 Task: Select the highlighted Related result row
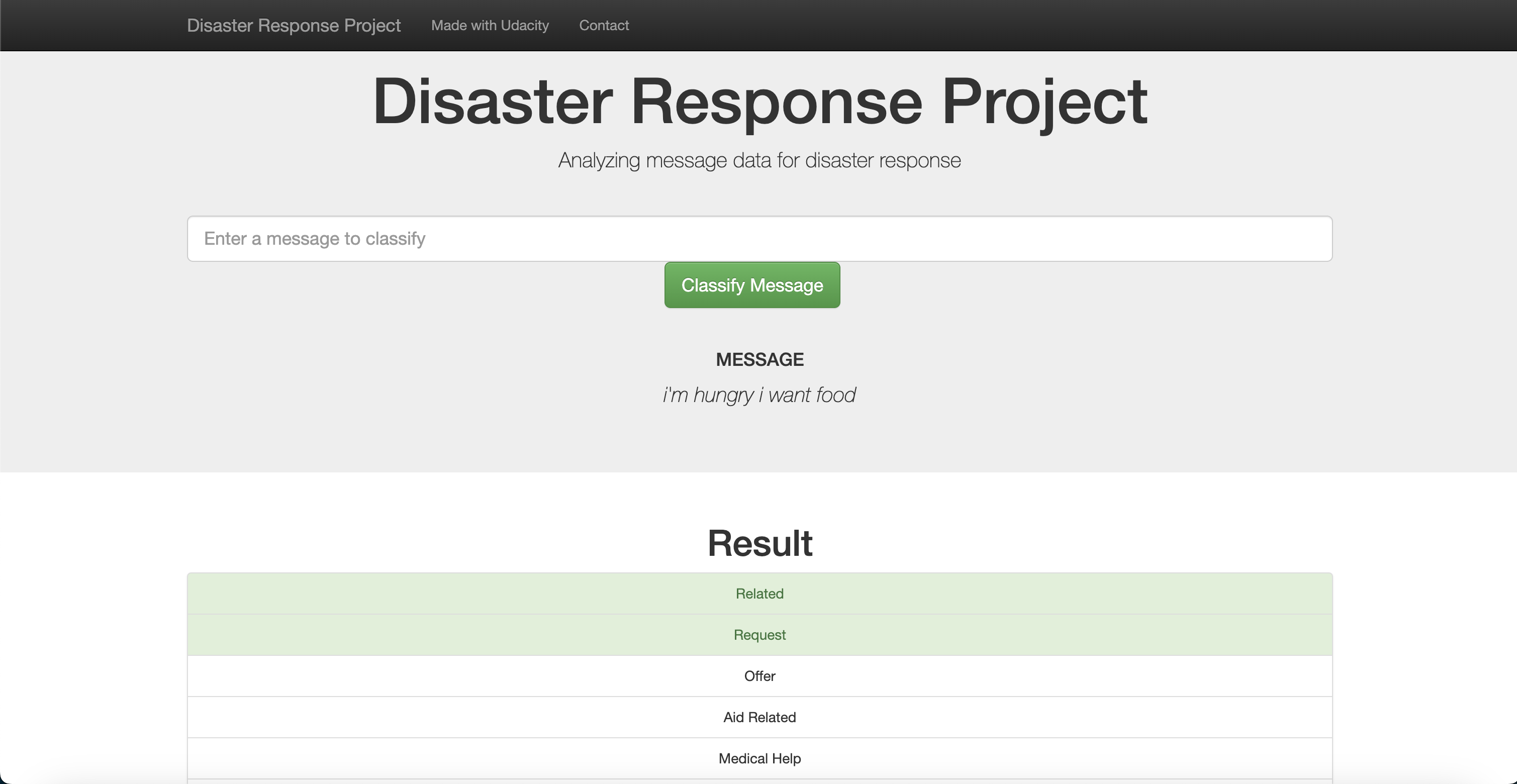coord(758,594)
